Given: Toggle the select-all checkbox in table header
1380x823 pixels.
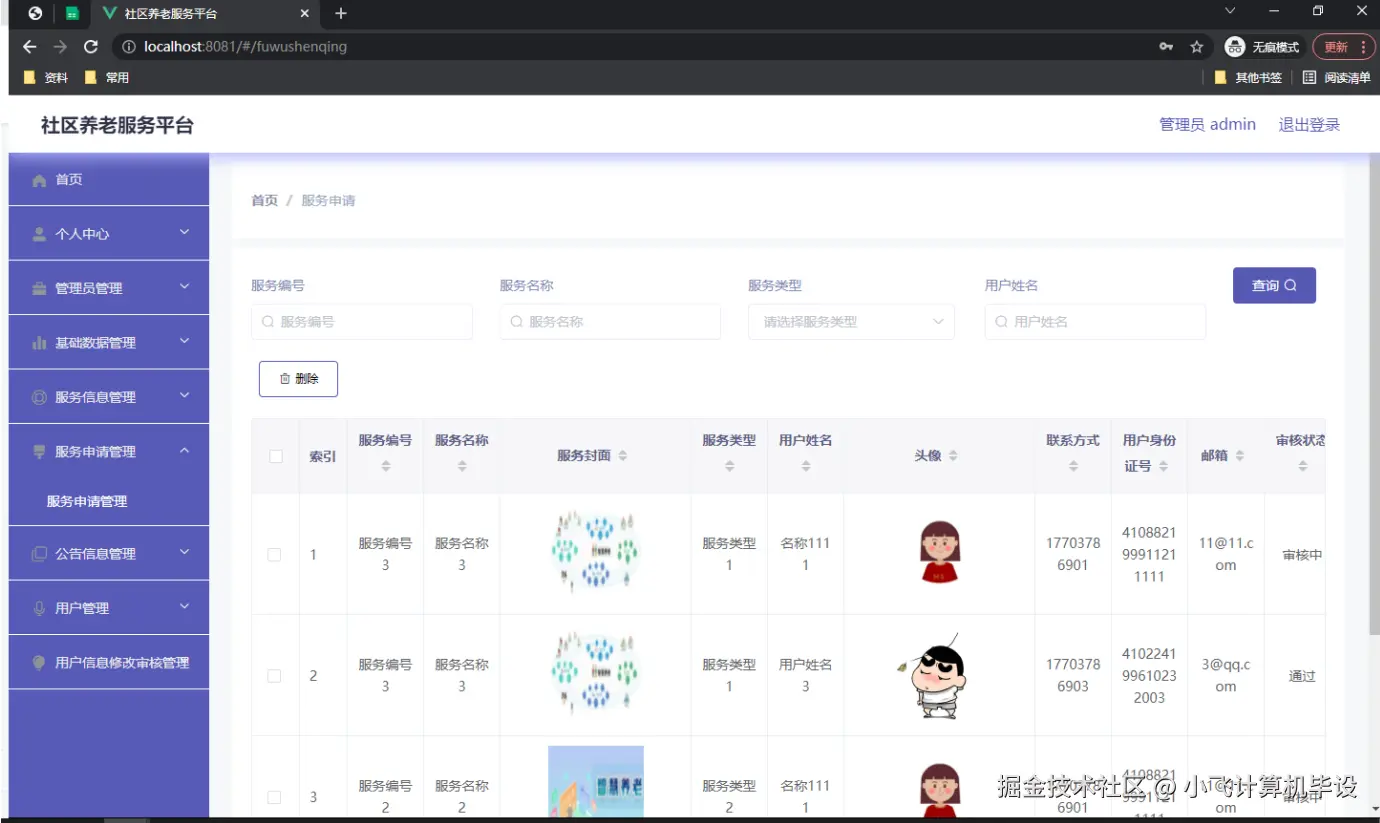Looking at the screenshot, I should [274, 454].
